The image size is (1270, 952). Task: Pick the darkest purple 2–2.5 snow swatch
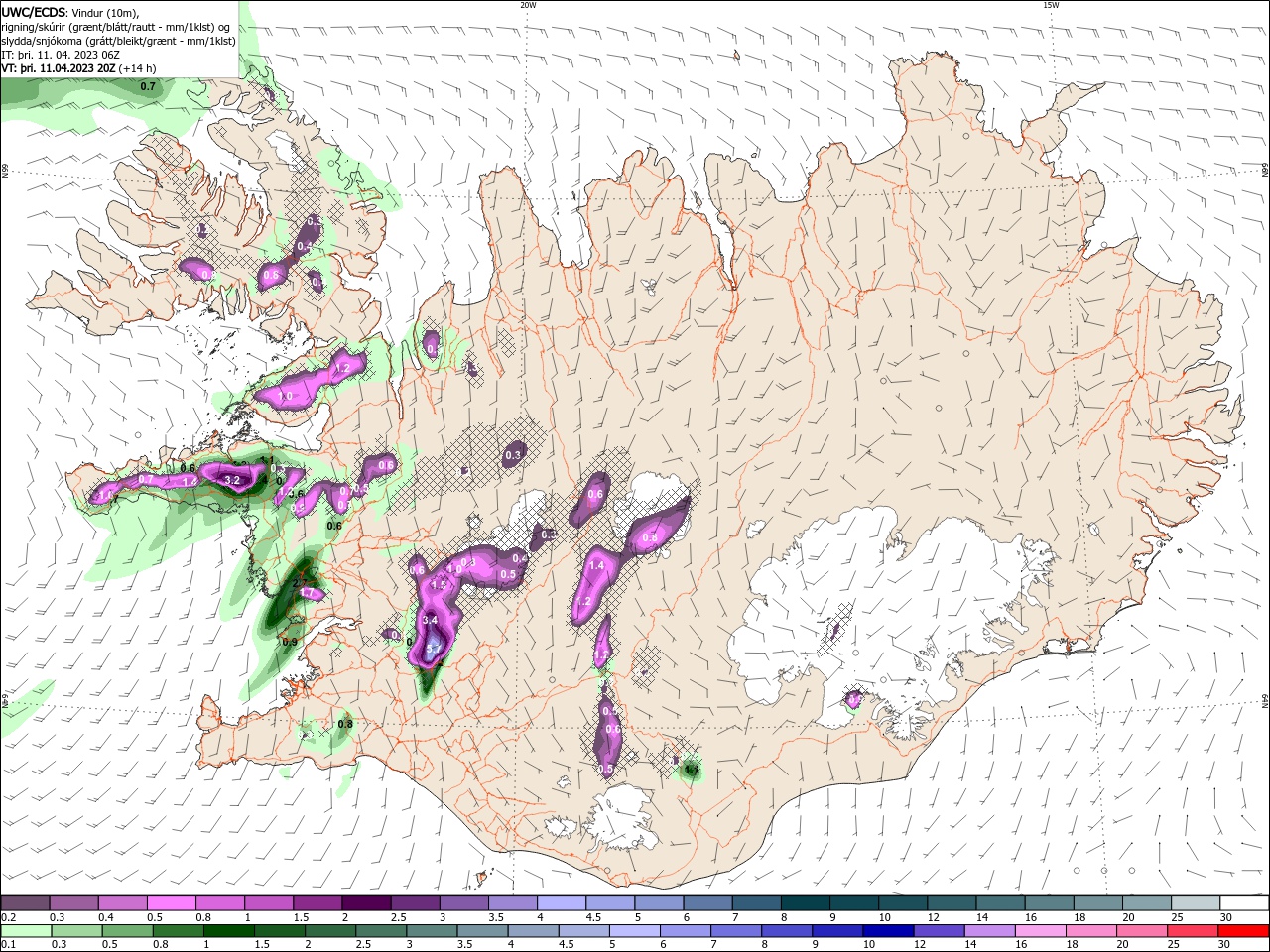click(x=366, y=903)
